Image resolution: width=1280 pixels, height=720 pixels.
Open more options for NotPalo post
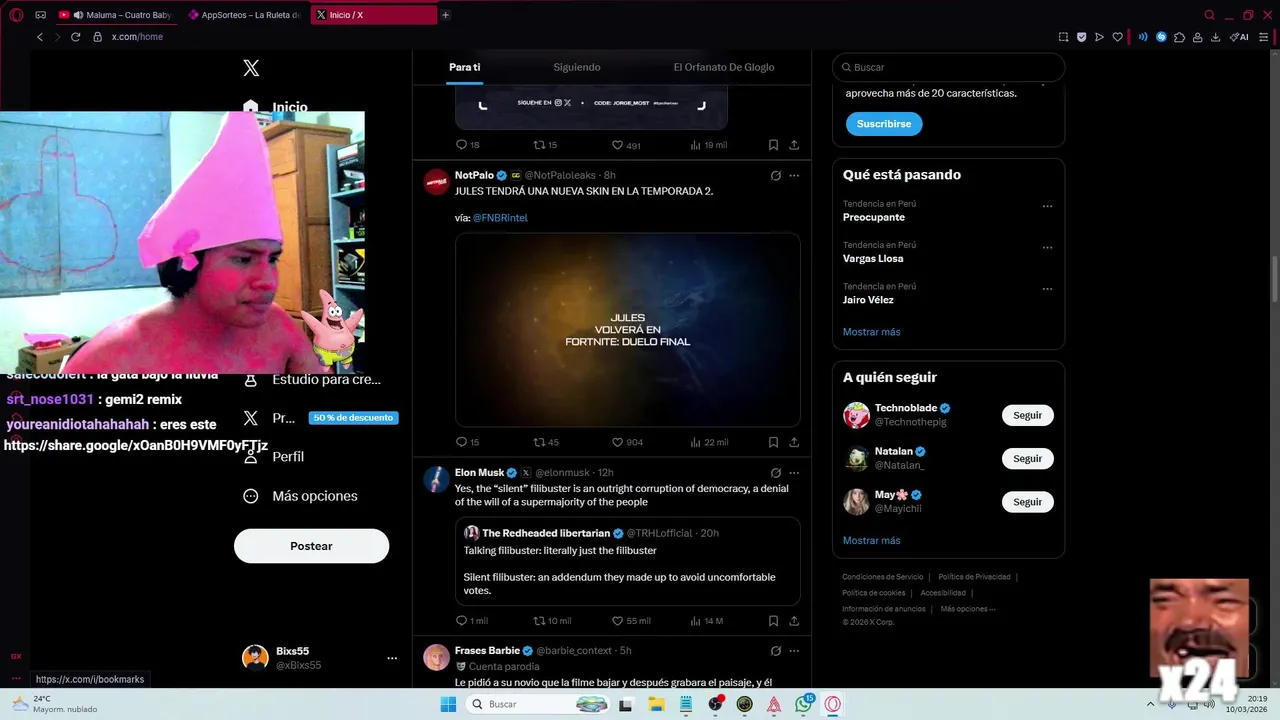794,176
